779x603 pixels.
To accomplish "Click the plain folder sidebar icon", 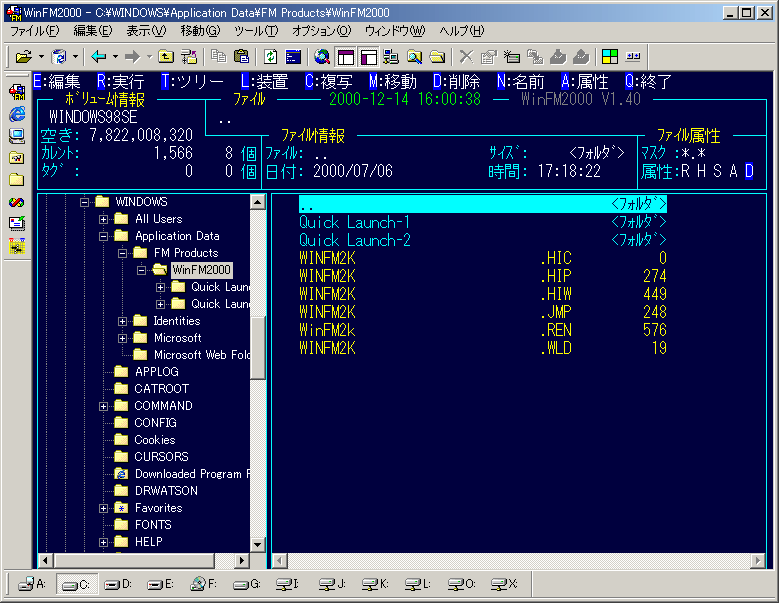I will pyautogui.click(x=17, y=179).
